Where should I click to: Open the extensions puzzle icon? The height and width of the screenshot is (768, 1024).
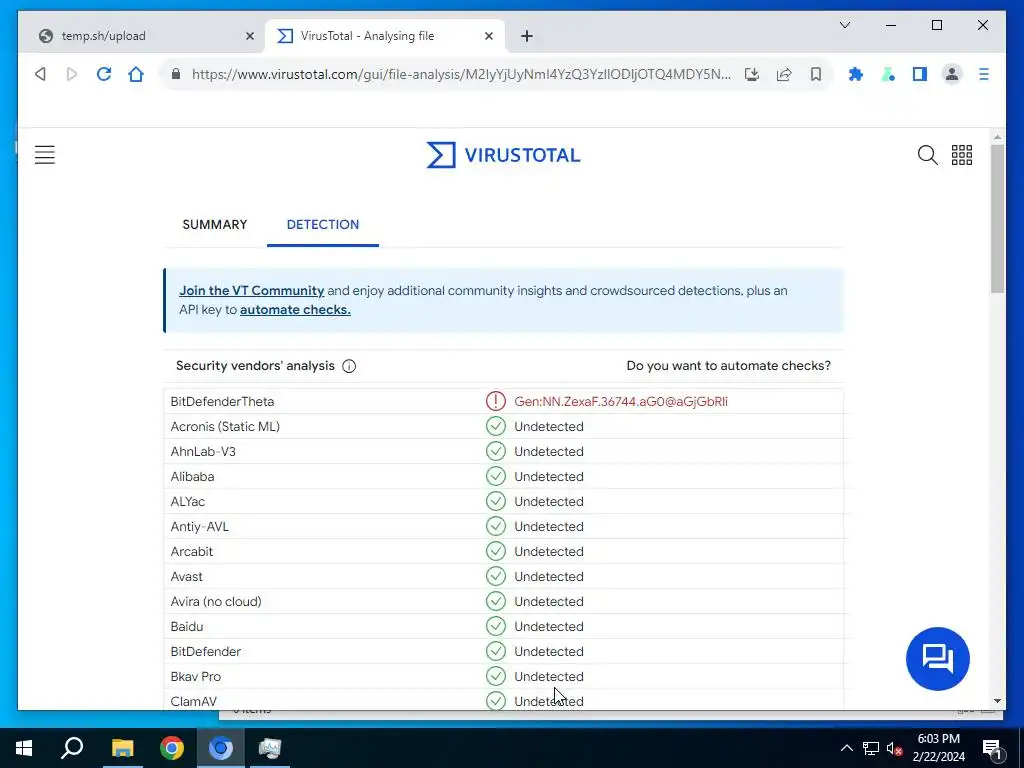tap(856, 74)
